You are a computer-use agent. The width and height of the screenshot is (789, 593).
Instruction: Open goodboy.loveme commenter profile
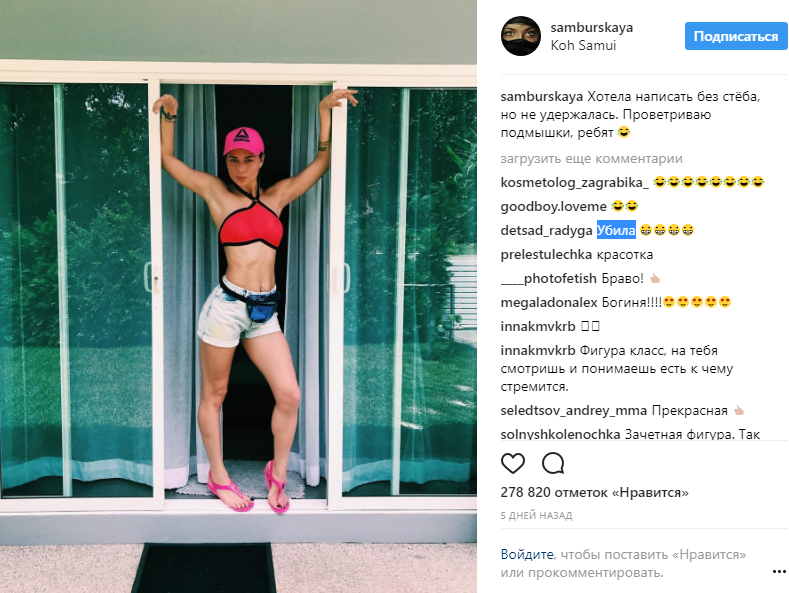point(554,206)
